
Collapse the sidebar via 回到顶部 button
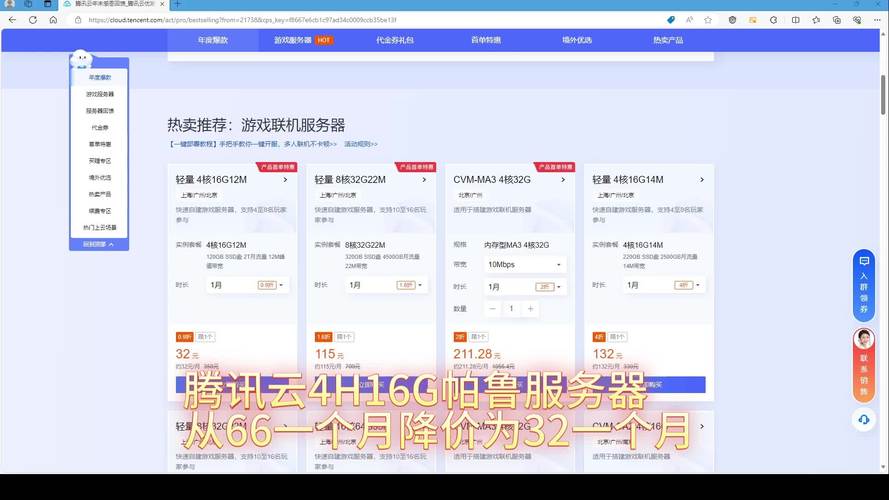pos(99,244)
